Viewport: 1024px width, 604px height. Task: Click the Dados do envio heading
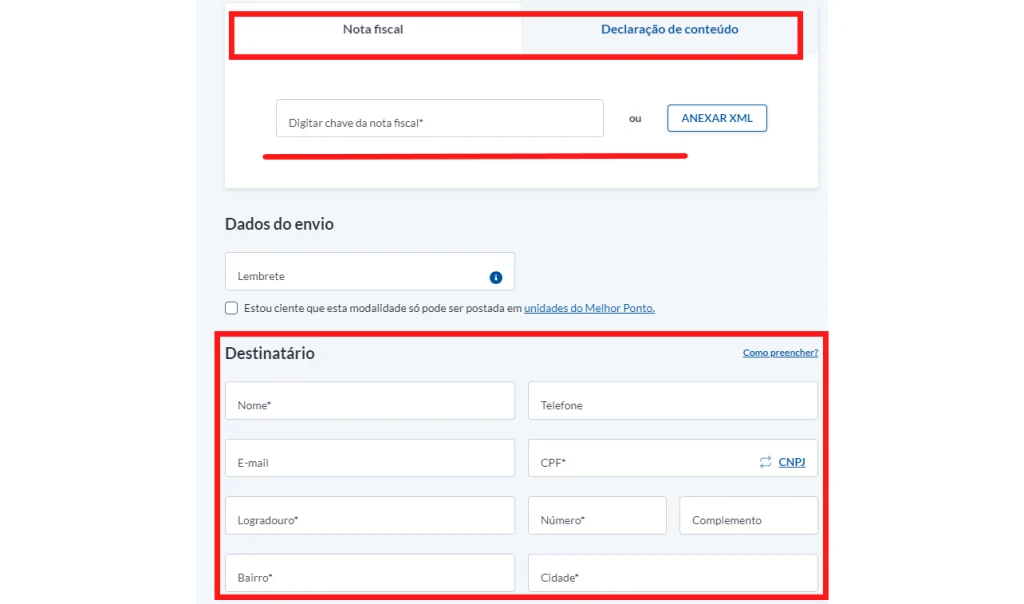280,224
